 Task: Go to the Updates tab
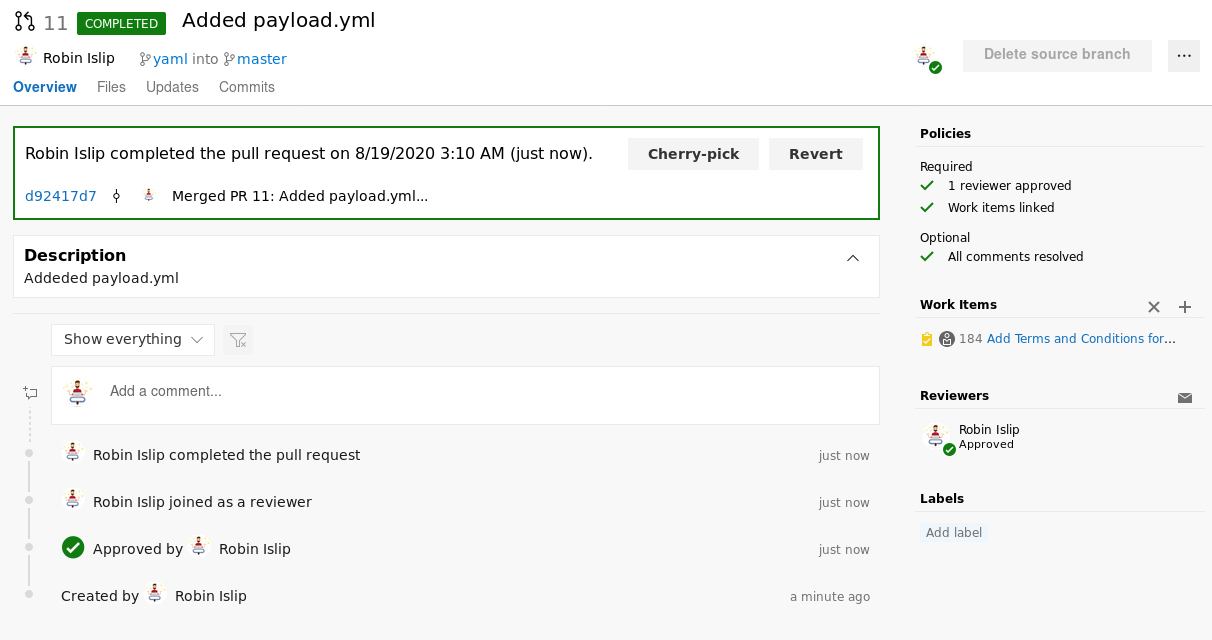(x=172, y=87)
